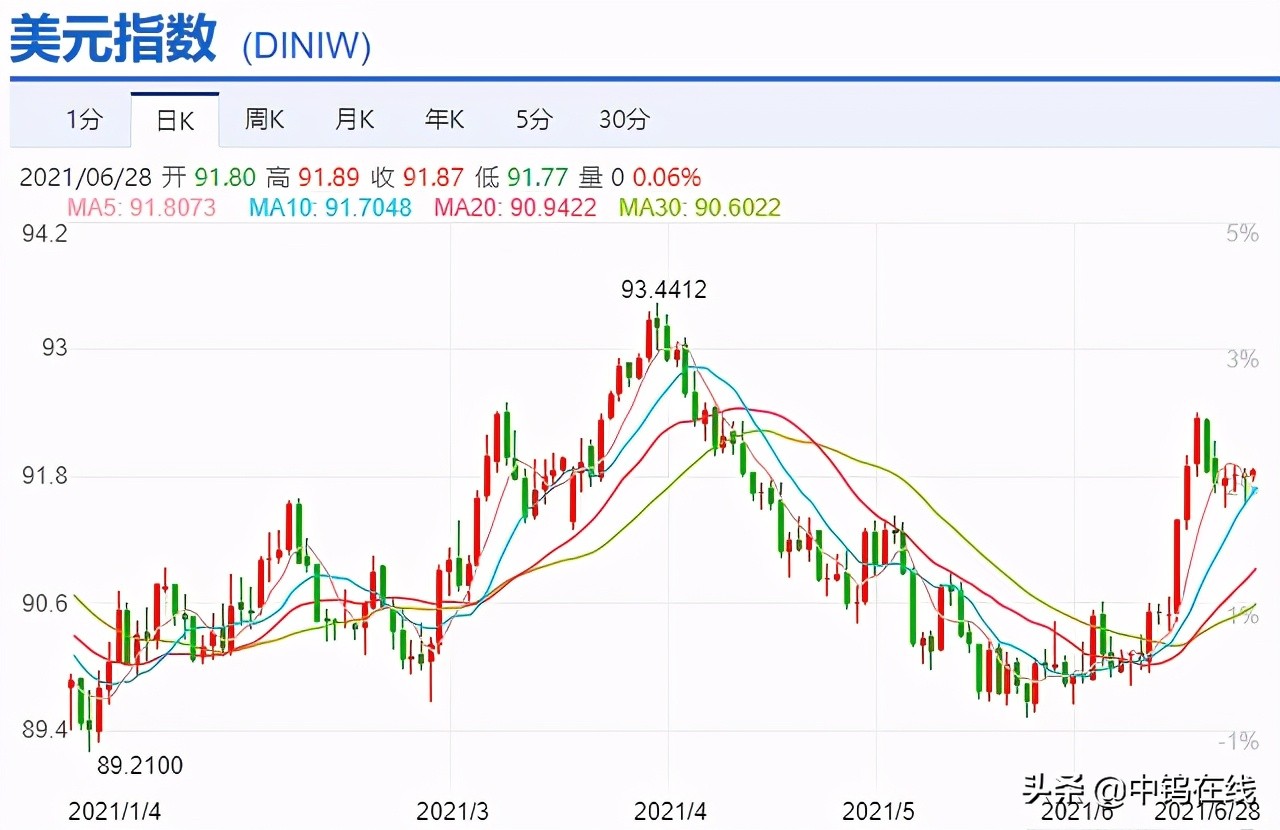Image resolution: width=1280 pixels, height=830 pixels.
Task: Click the MA10: 91.7048 legend label
Action: click(330, 208)
